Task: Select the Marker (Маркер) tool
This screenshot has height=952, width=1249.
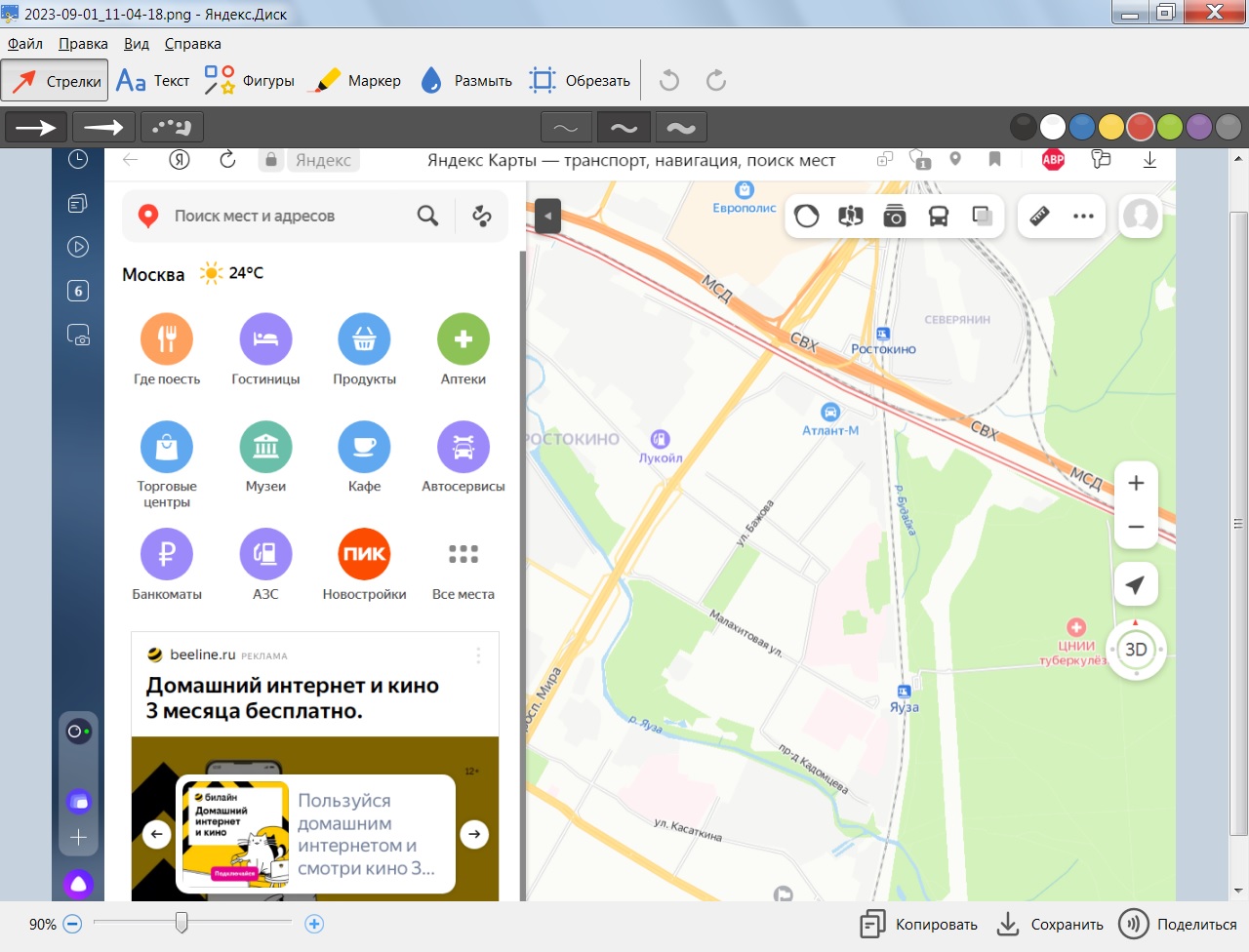Action: (353, 81)
